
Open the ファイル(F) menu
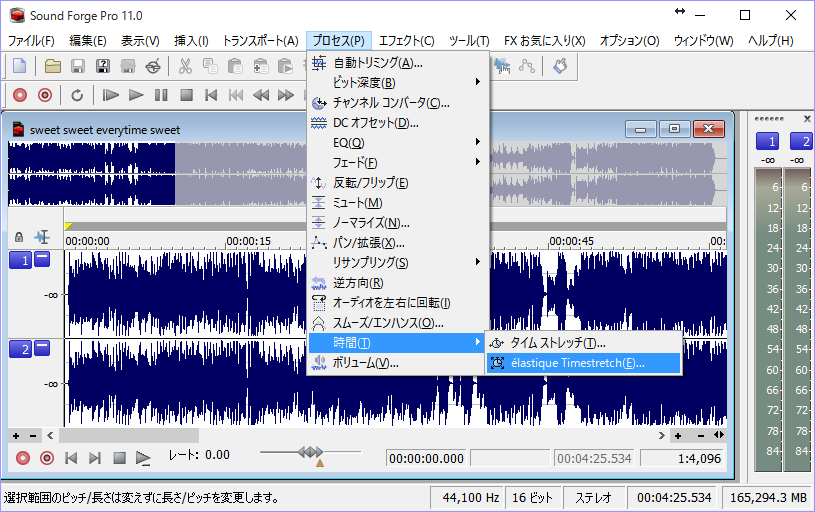pyautogui.click(x=31, y=41)
